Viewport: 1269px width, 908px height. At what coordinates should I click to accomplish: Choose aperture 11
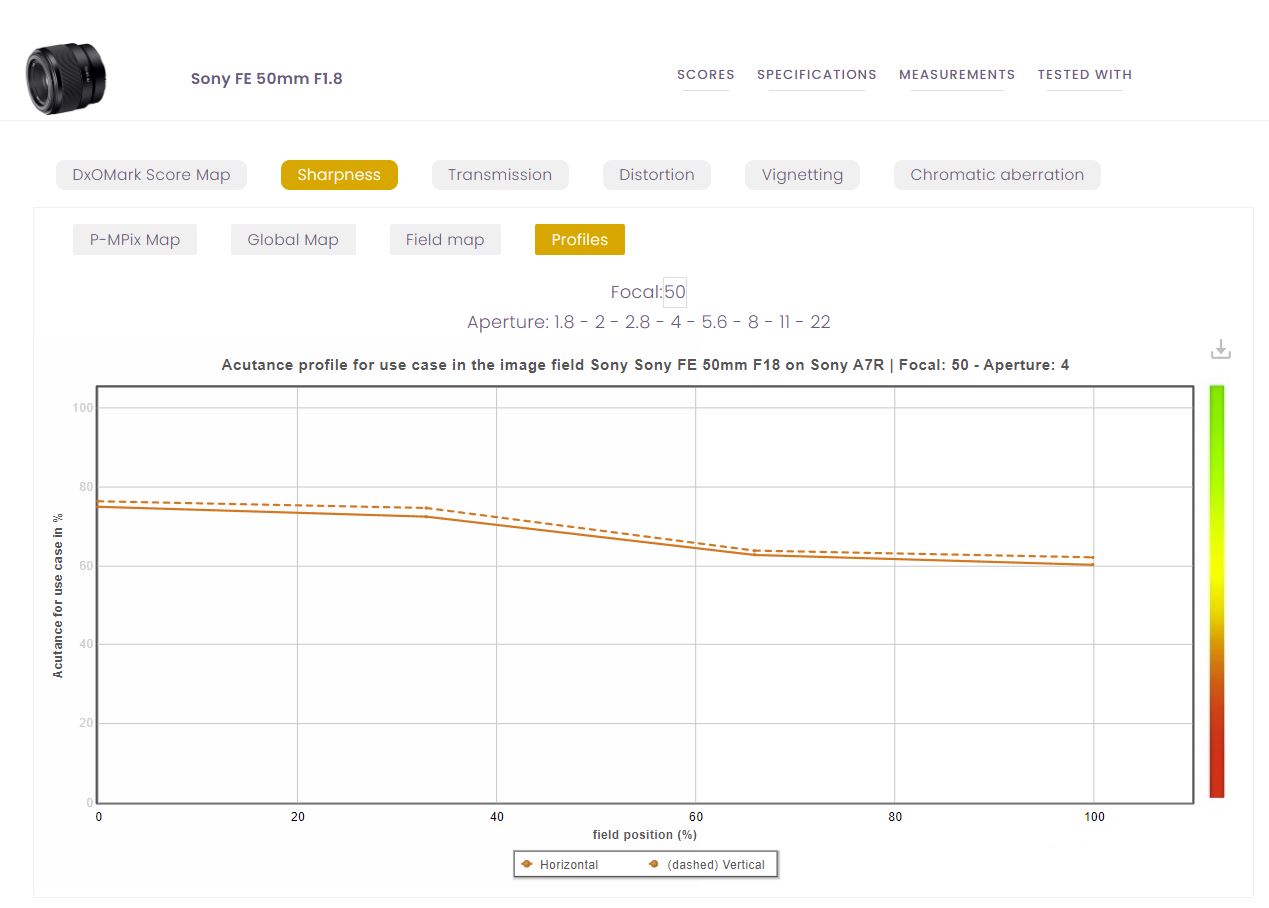pyautogui.click(x=785, y=322)
